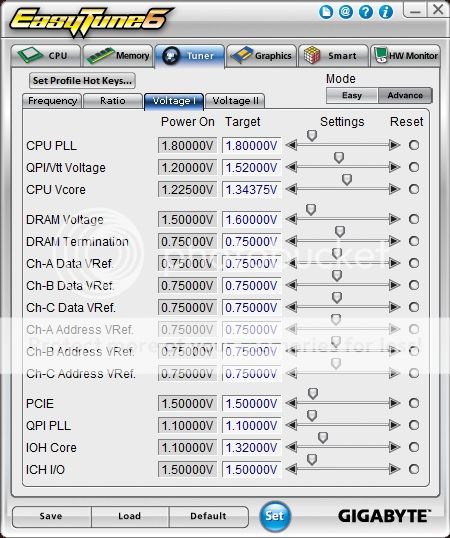
Task: Click the info 'i' icon
Action: [386, 12]
